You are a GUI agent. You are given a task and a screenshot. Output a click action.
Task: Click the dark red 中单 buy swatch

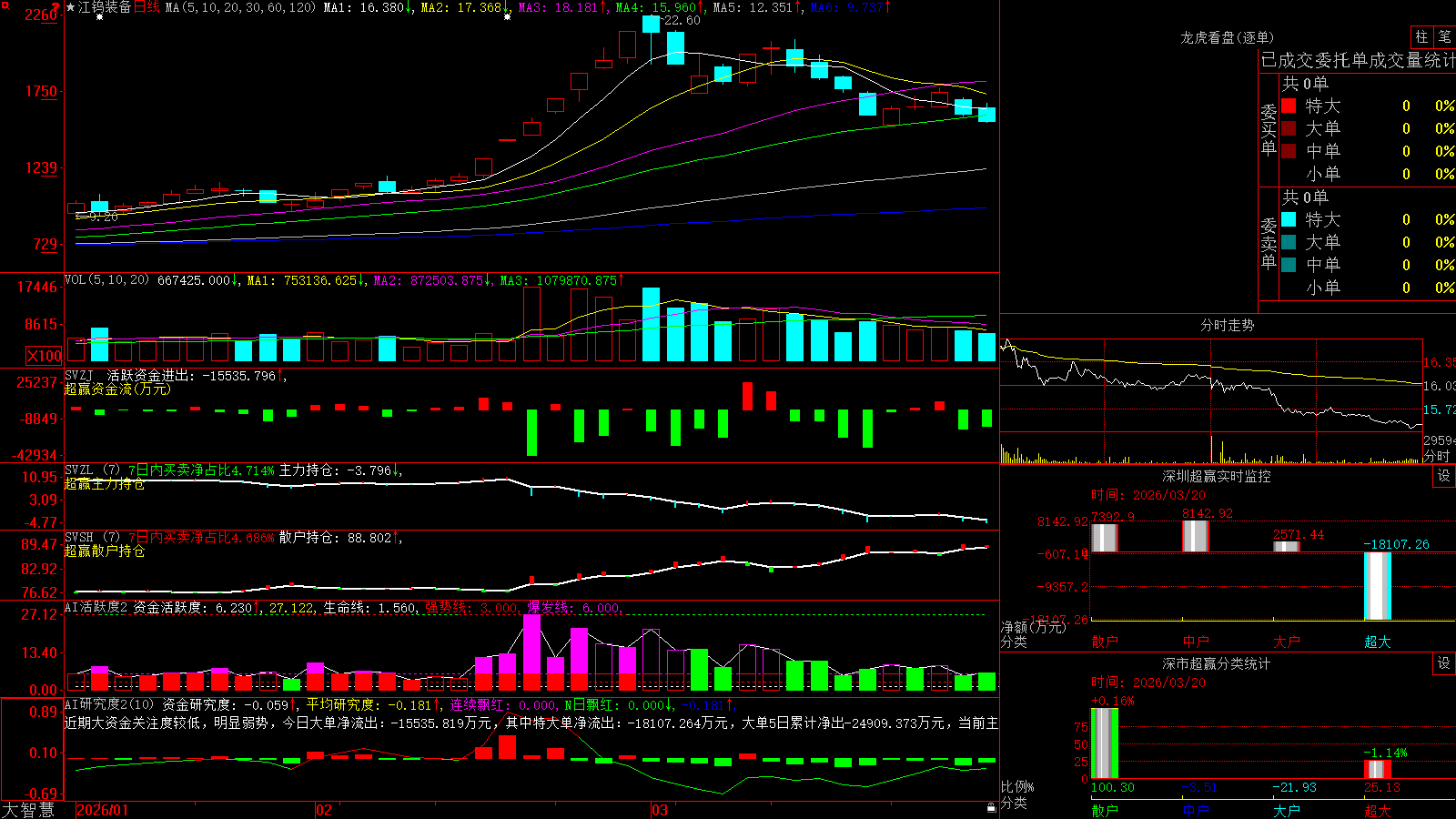[1289, 151]
